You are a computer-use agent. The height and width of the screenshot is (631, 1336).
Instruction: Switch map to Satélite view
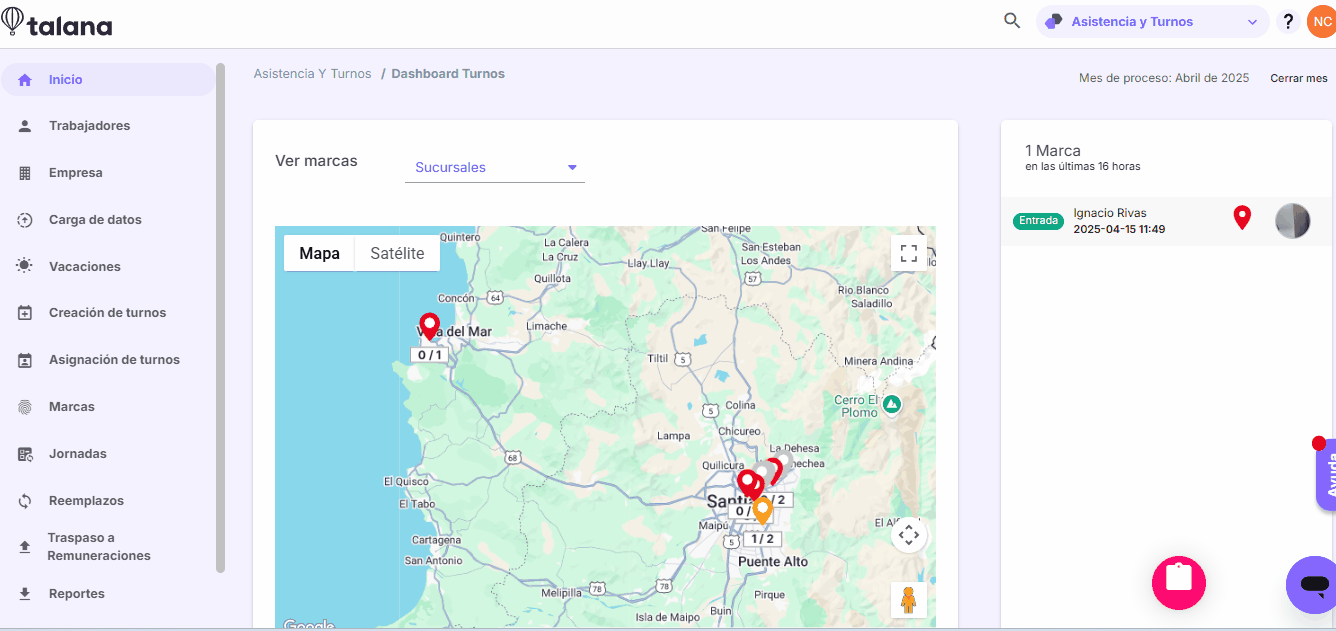pos(397,254)
